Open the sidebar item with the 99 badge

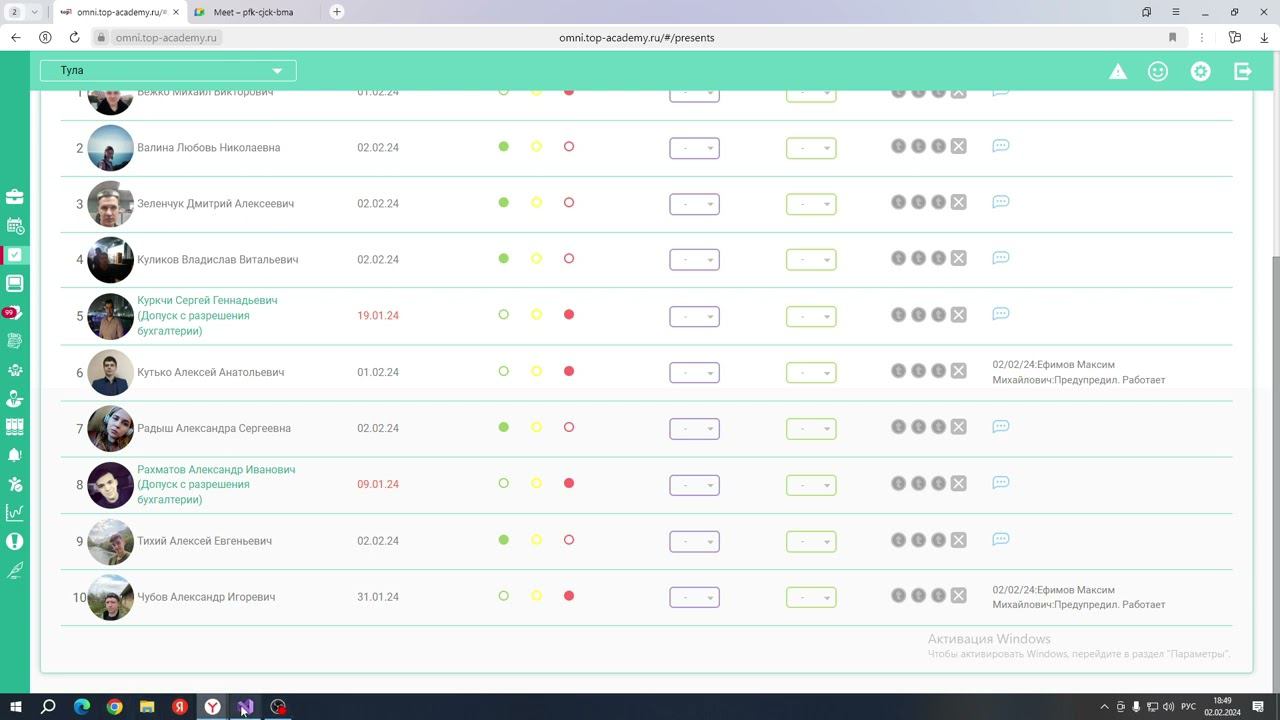click(13, 313)
